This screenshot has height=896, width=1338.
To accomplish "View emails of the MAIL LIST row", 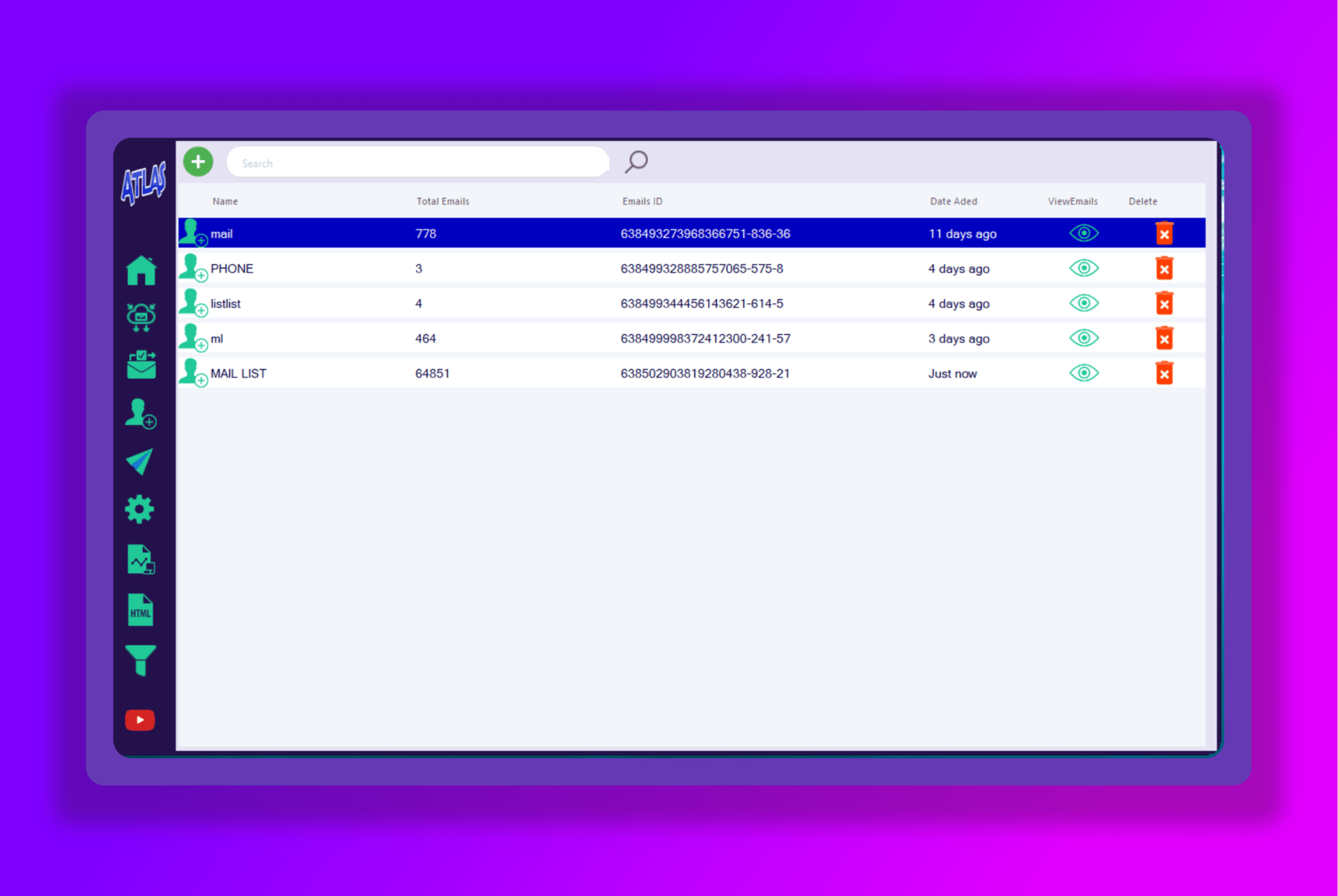I will pyautogui.click(x=1084, y=373).
